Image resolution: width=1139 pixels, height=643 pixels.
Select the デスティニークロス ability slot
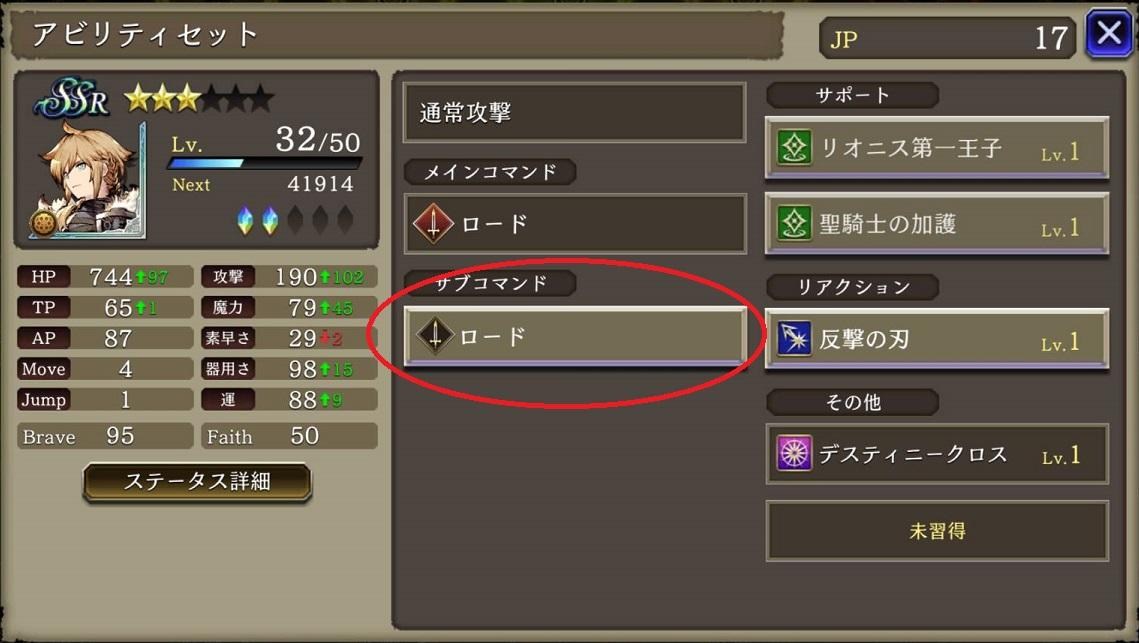click(937, 454)
